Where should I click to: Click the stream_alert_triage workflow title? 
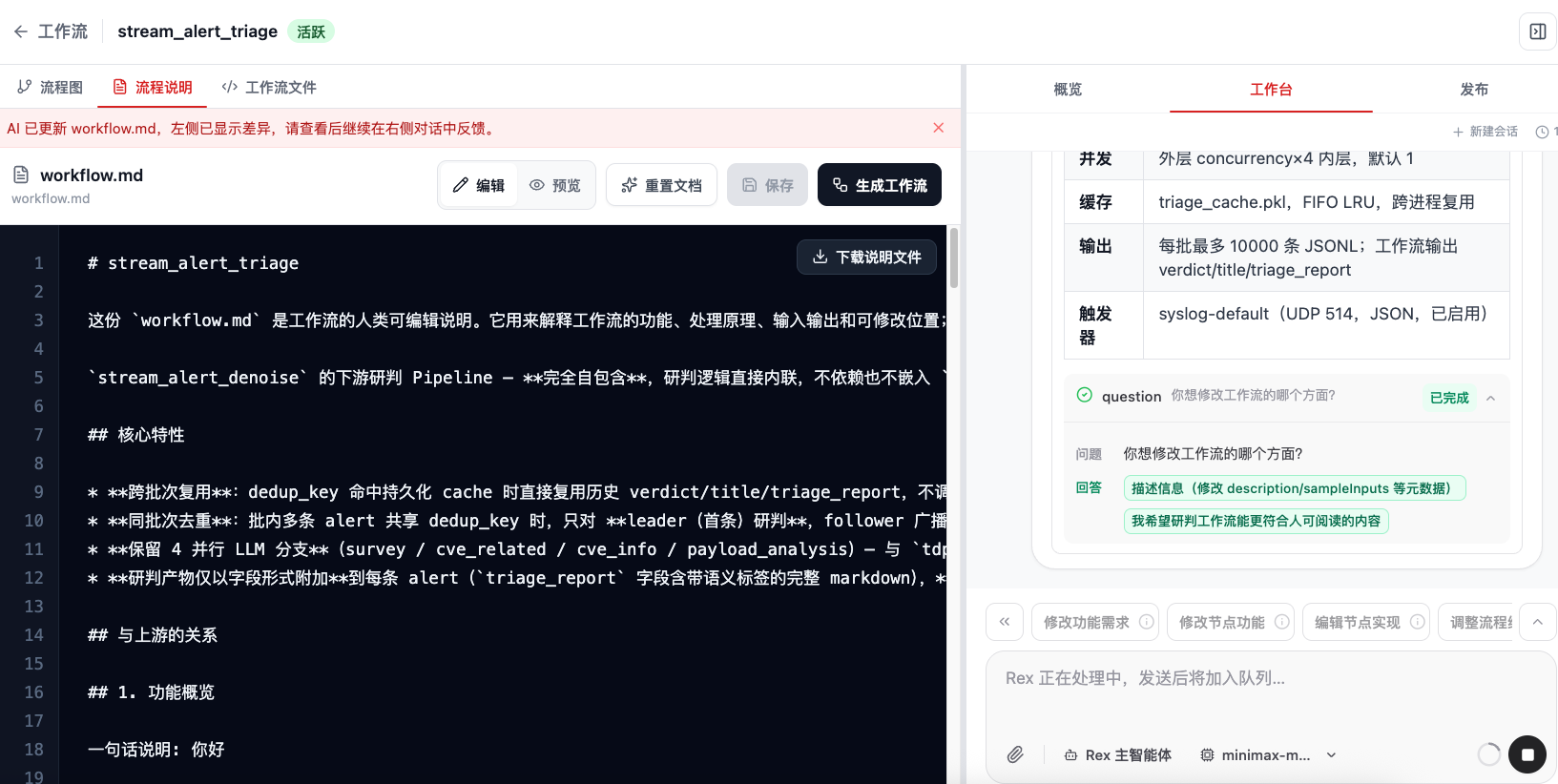tap(197, 31)
